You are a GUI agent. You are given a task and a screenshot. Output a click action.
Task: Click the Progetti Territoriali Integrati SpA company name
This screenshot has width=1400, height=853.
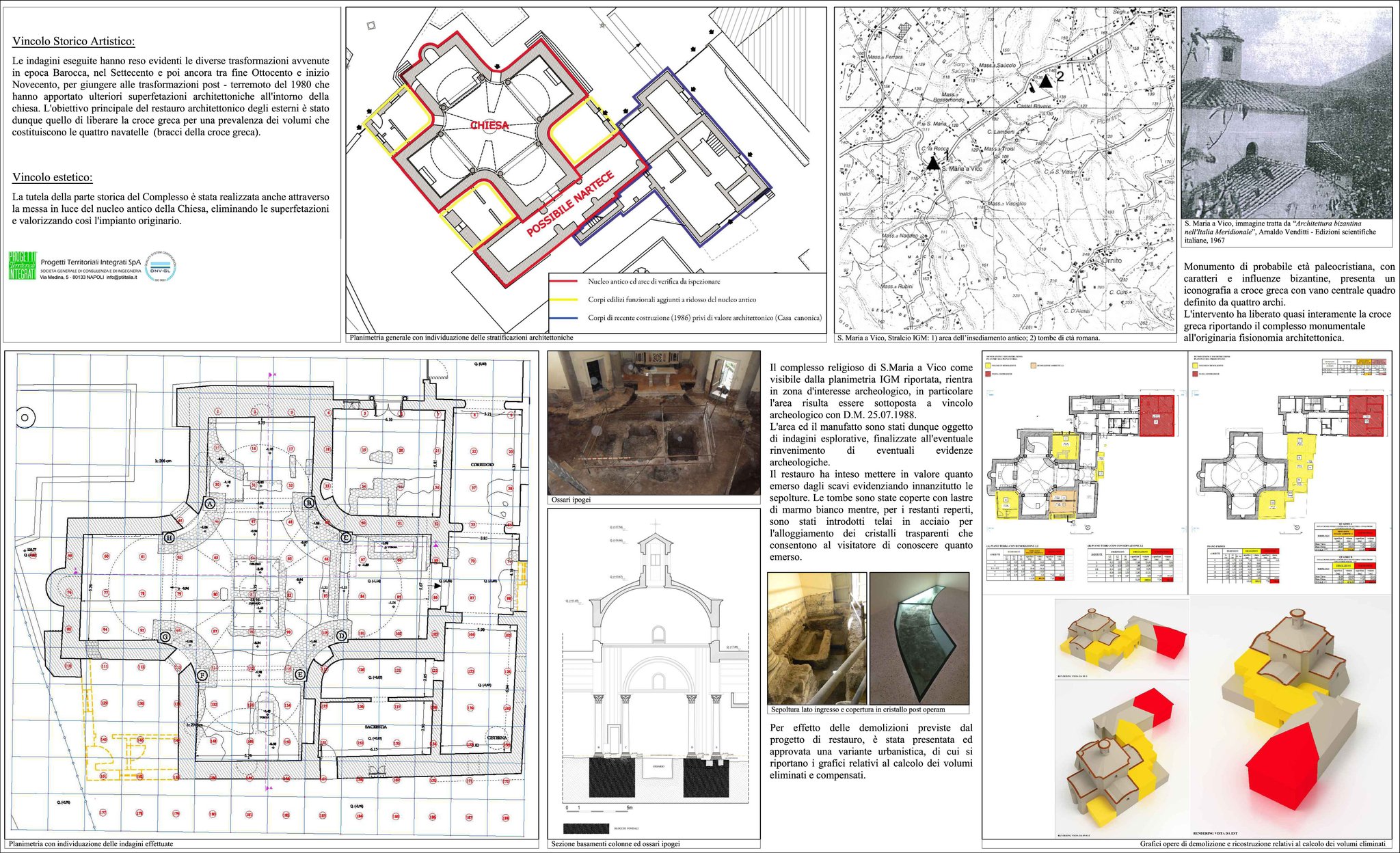(x=91, y=262)
